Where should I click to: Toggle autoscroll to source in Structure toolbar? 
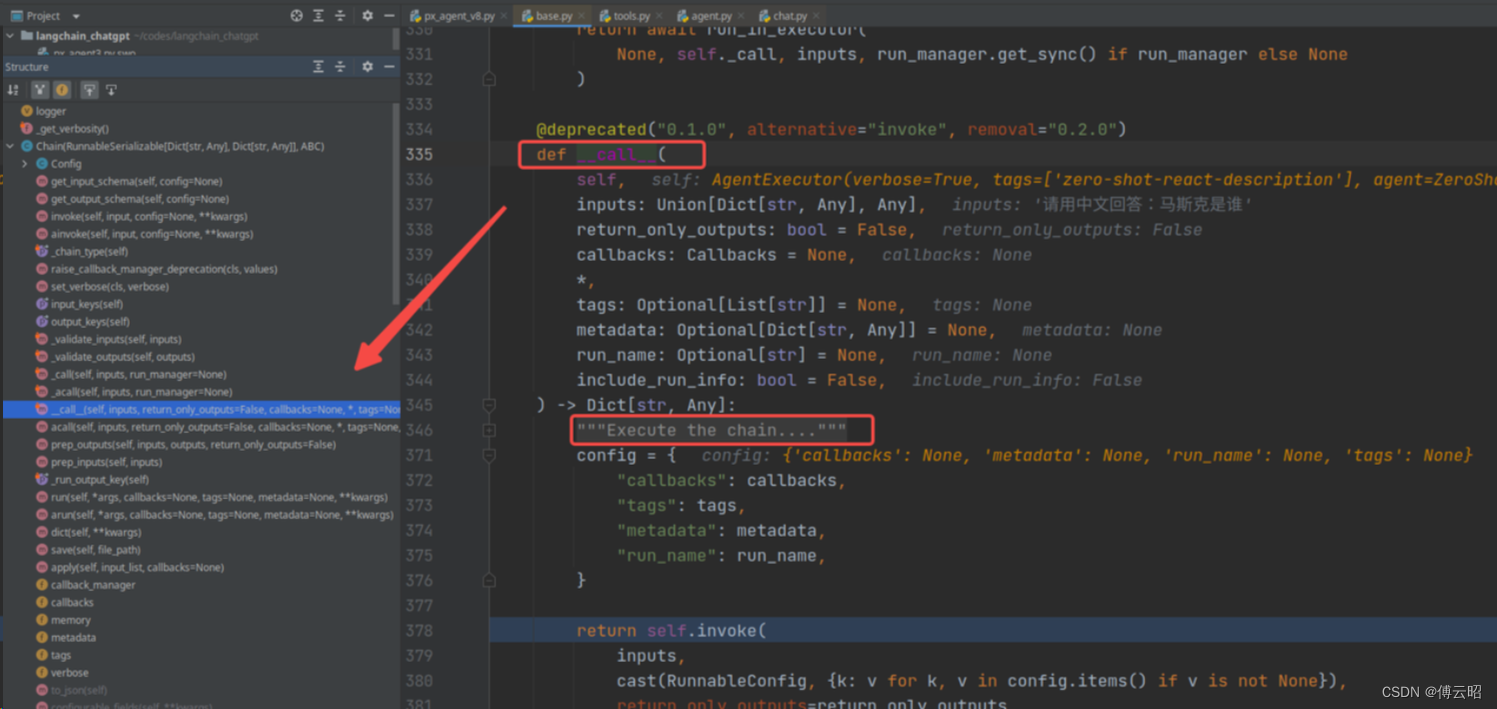click(x=89, y=90)
